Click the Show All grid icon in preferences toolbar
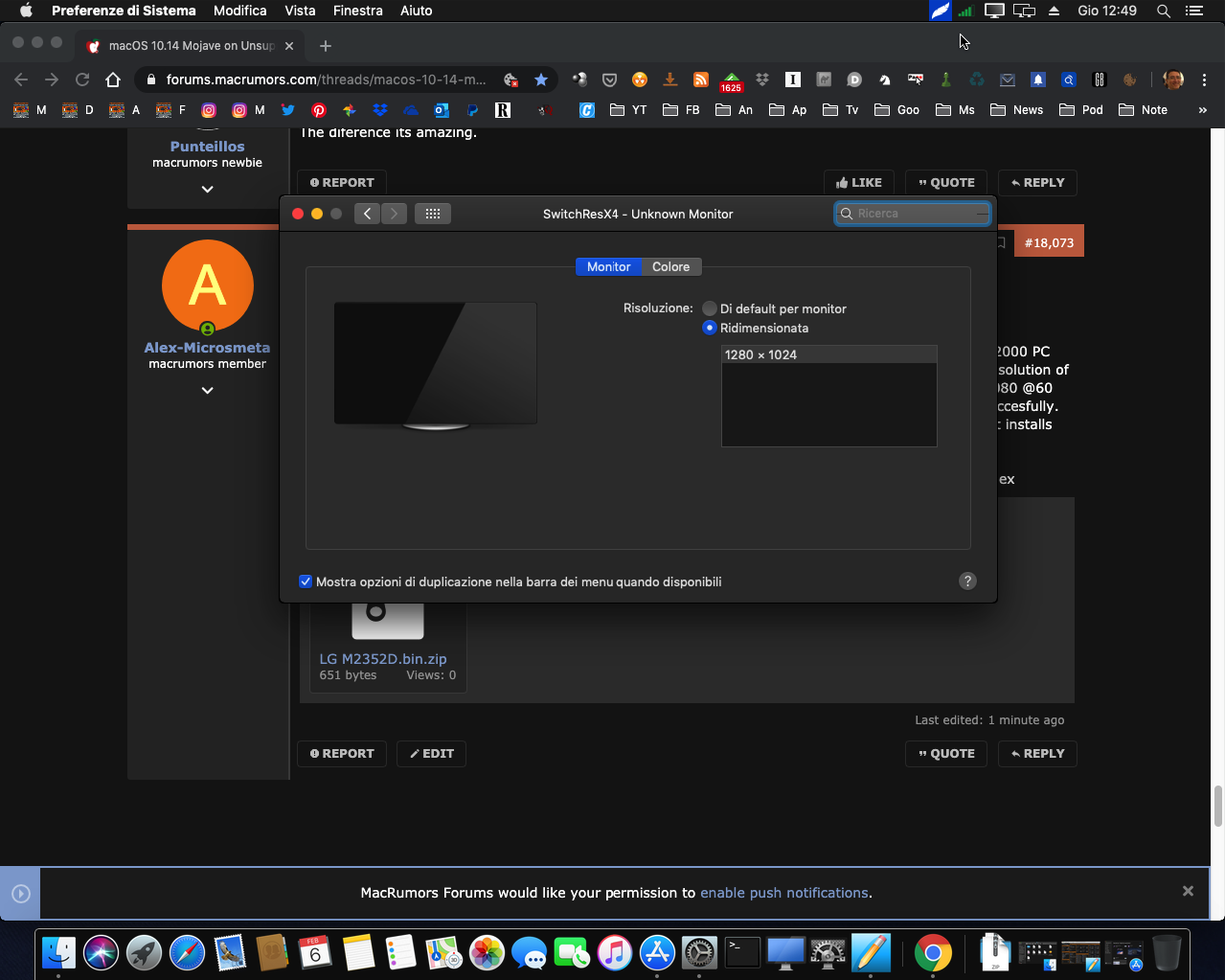 point(433,214)
